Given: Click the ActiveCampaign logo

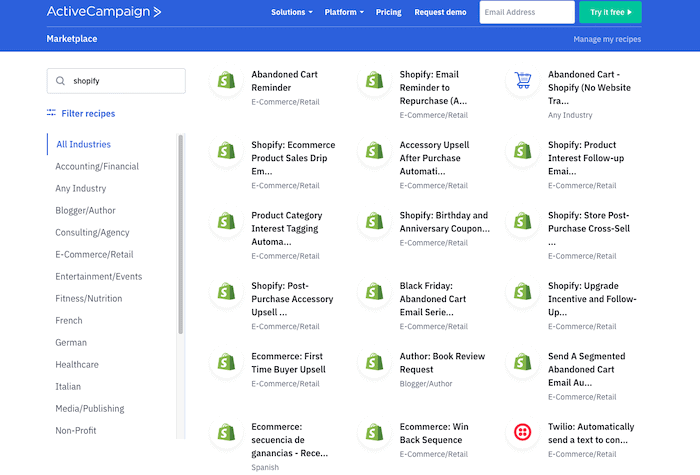Looking at the screenshot, I should click(x=104, y=12).
